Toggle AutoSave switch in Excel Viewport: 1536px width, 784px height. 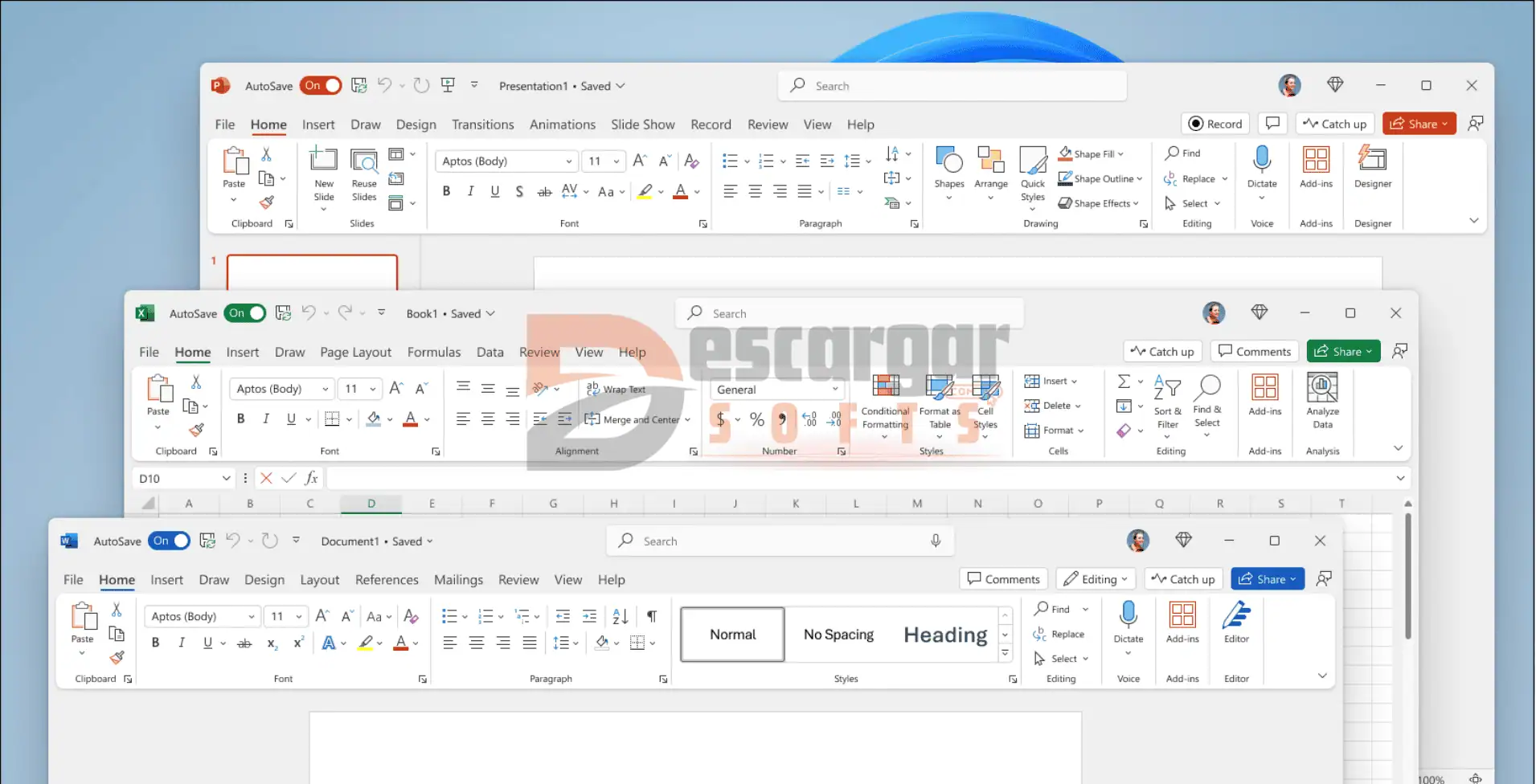(x=245, y=313)
